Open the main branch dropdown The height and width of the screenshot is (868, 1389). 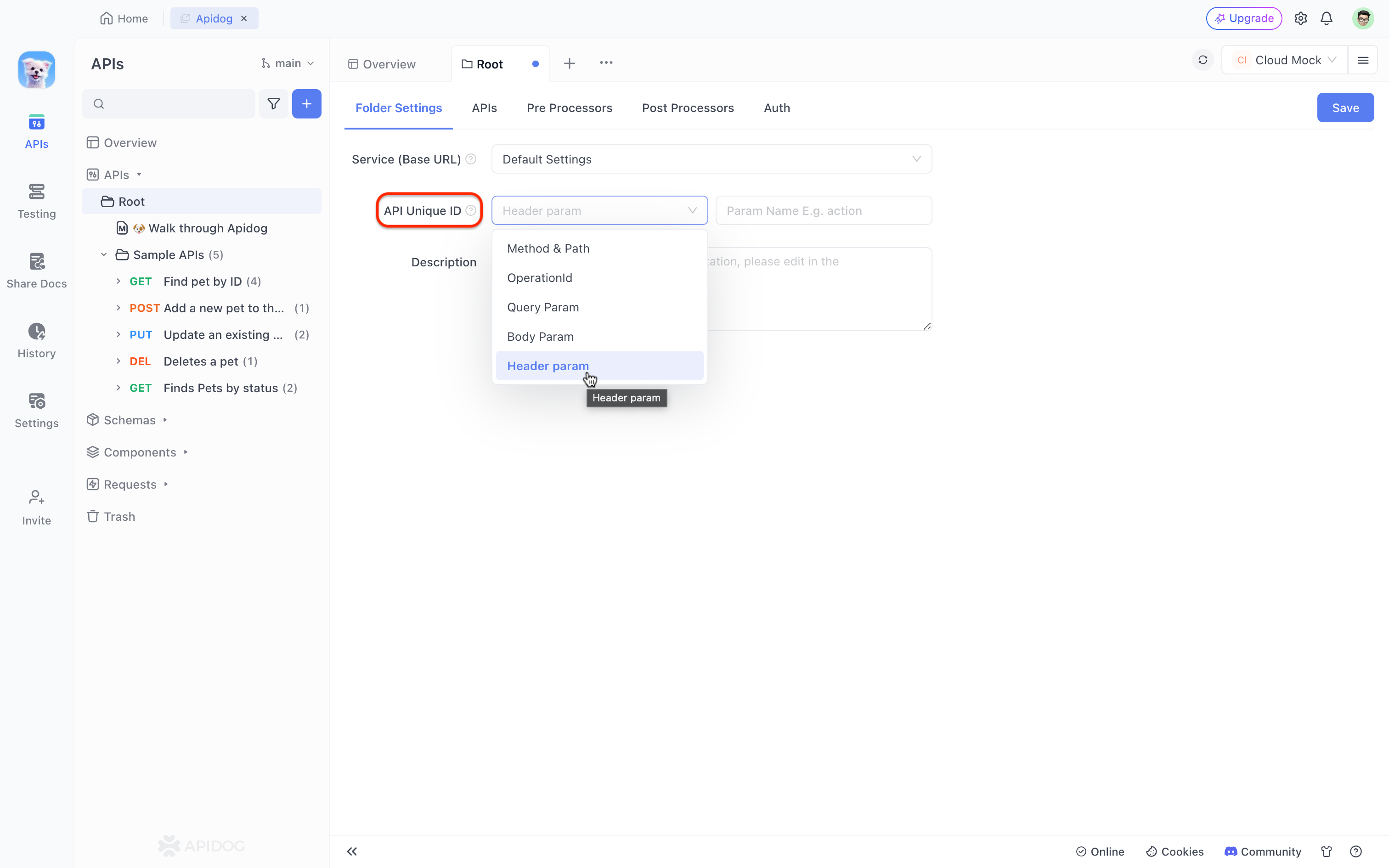288,63
